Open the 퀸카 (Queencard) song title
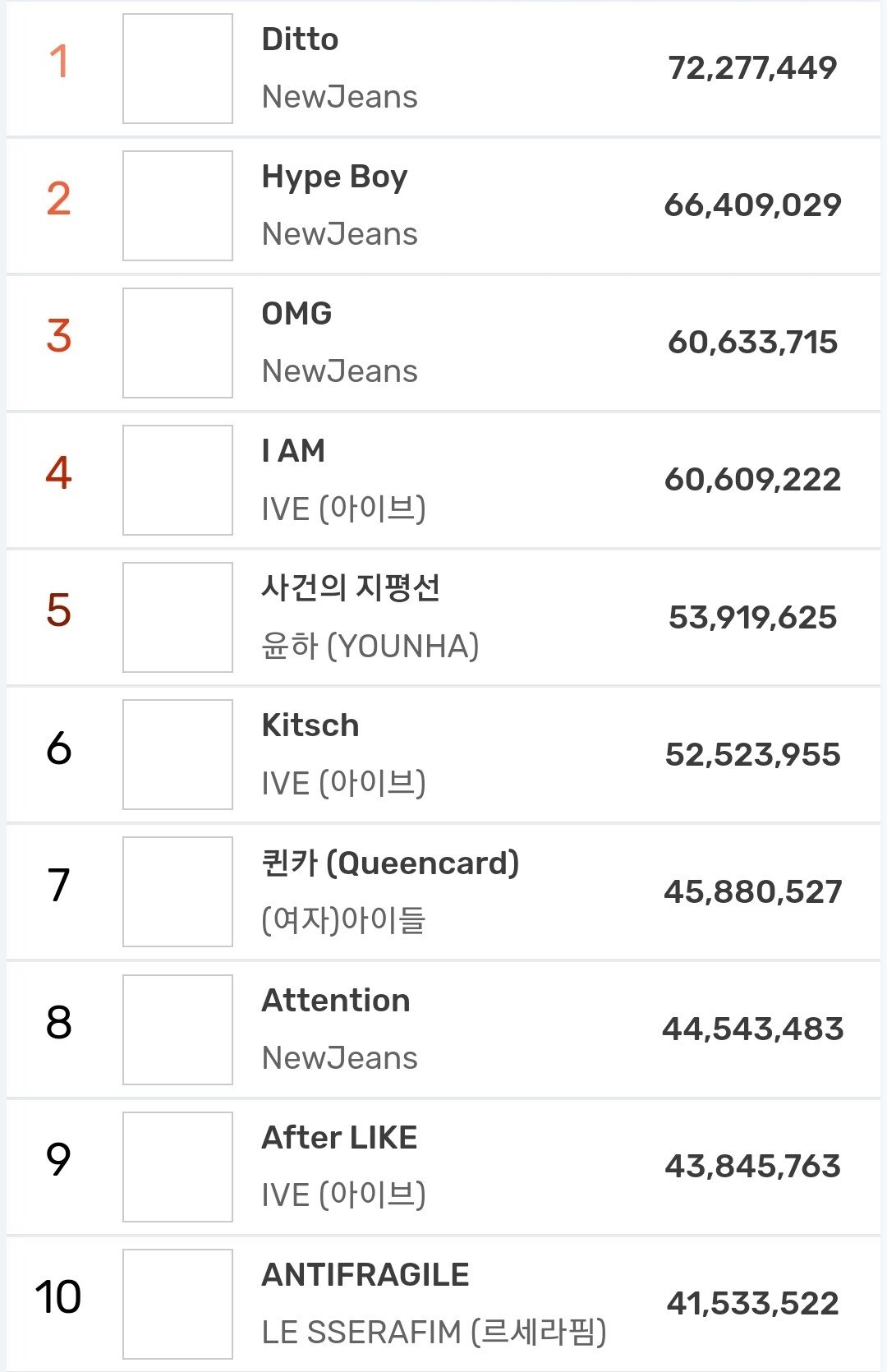 coord(390,863)
